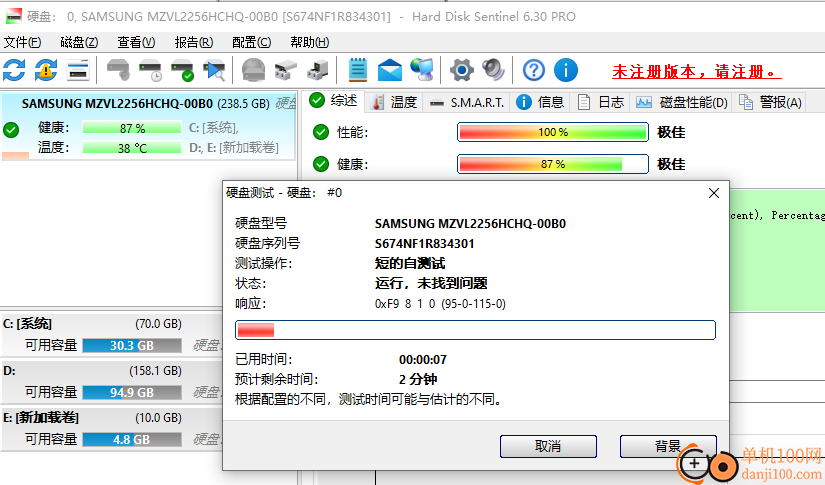Select the 综述 tab
The image size is (825, 485).
335,100
